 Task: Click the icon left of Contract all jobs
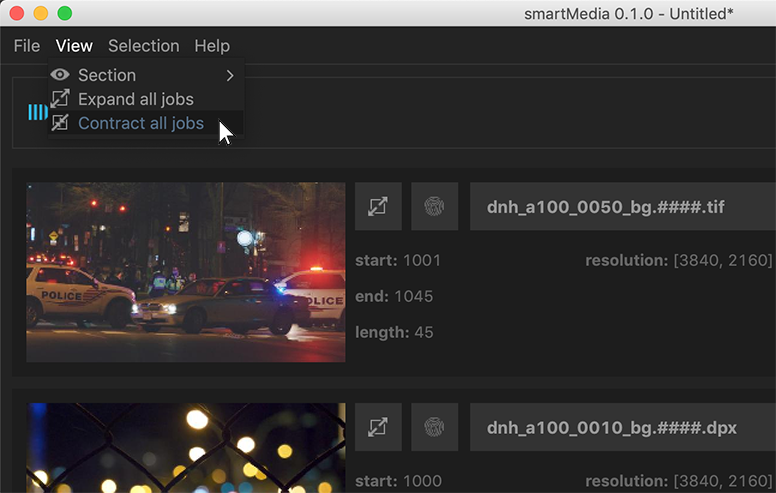[61, 123]
